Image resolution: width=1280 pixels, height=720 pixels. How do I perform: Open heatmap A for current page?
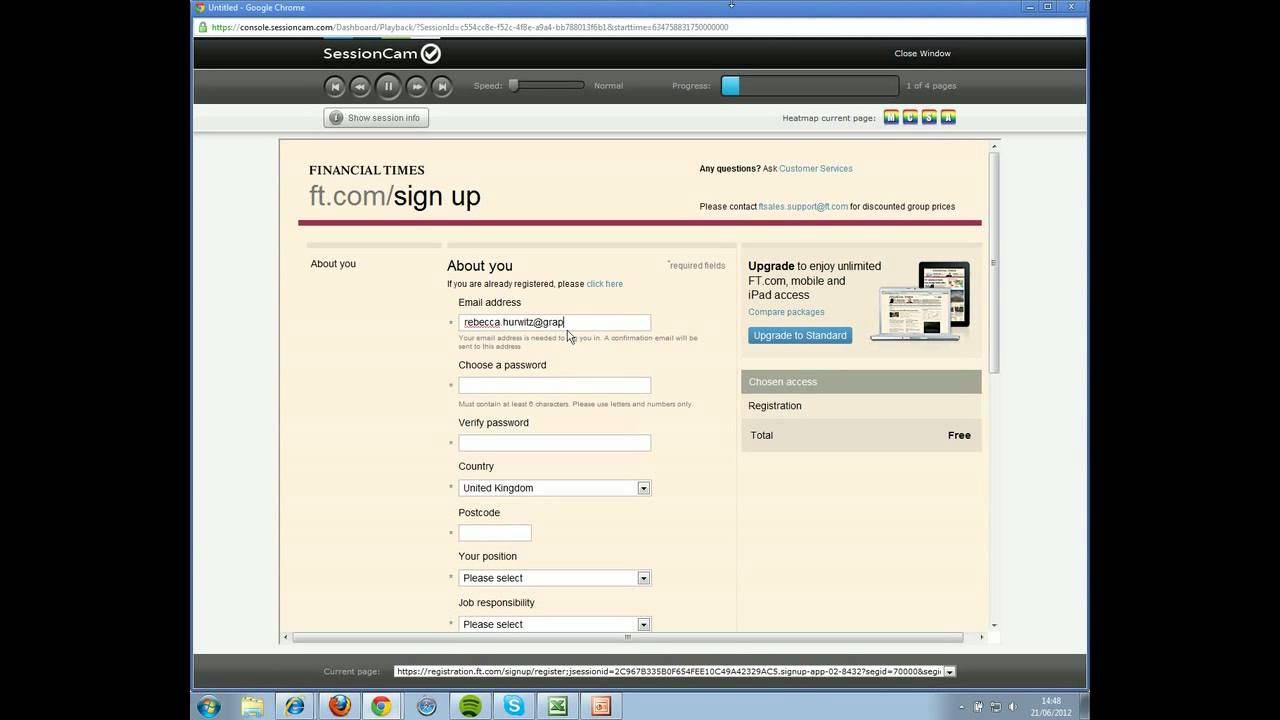[948, 118]
